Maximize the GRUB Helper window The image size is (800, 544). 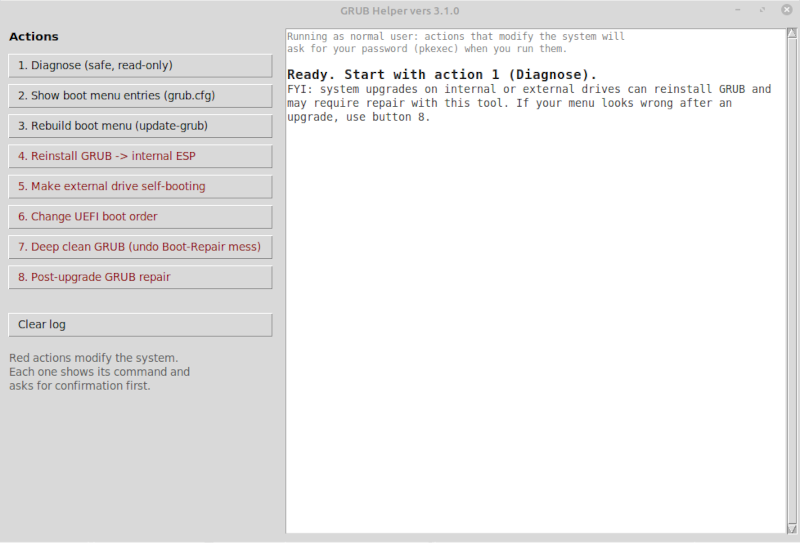click(x=762, y=10)
